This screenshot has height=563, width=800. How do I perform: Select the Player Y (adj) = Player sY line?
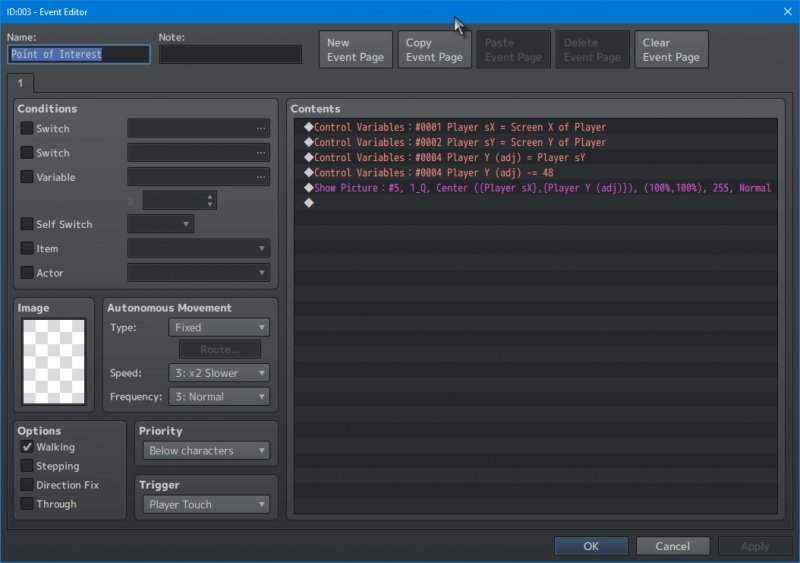pyautogui.click(x=535, y=158)
